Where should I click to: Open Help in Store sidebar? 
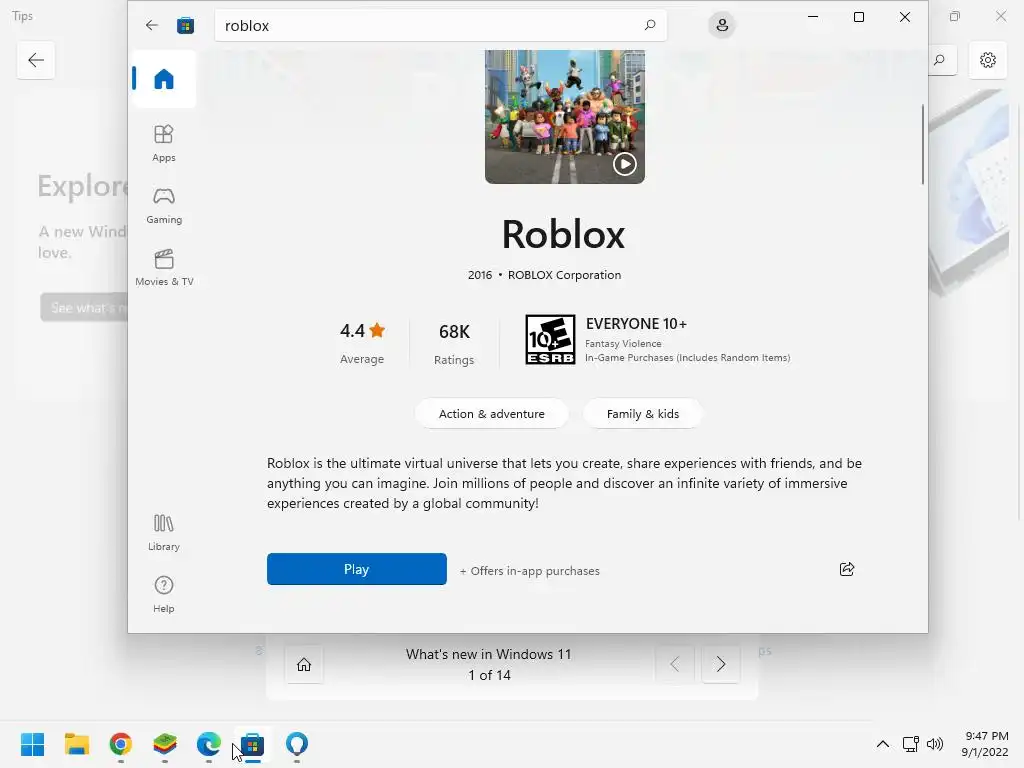163,594
